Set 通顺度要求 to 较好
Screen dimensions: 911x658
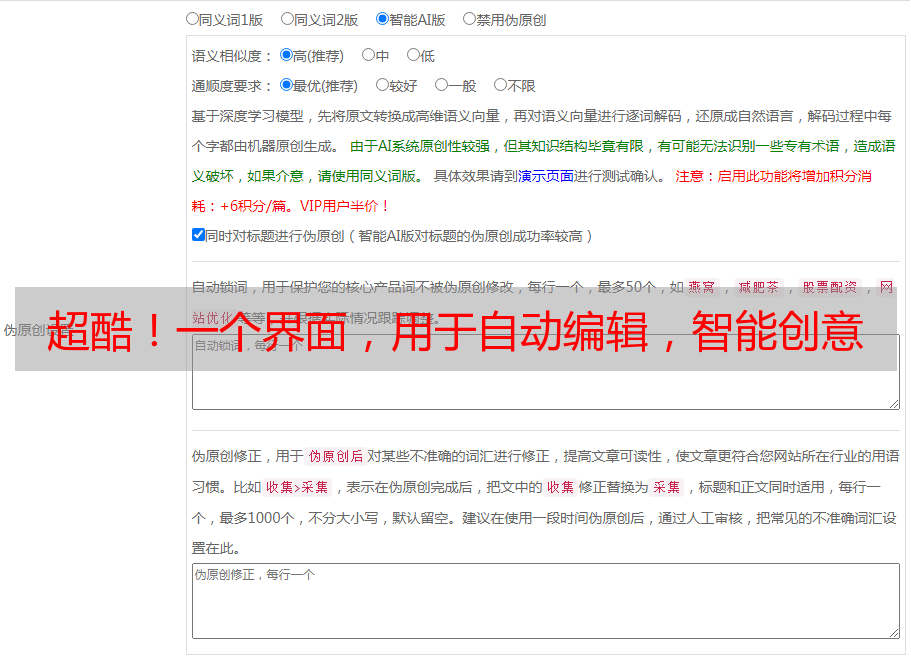click(382, 85)
